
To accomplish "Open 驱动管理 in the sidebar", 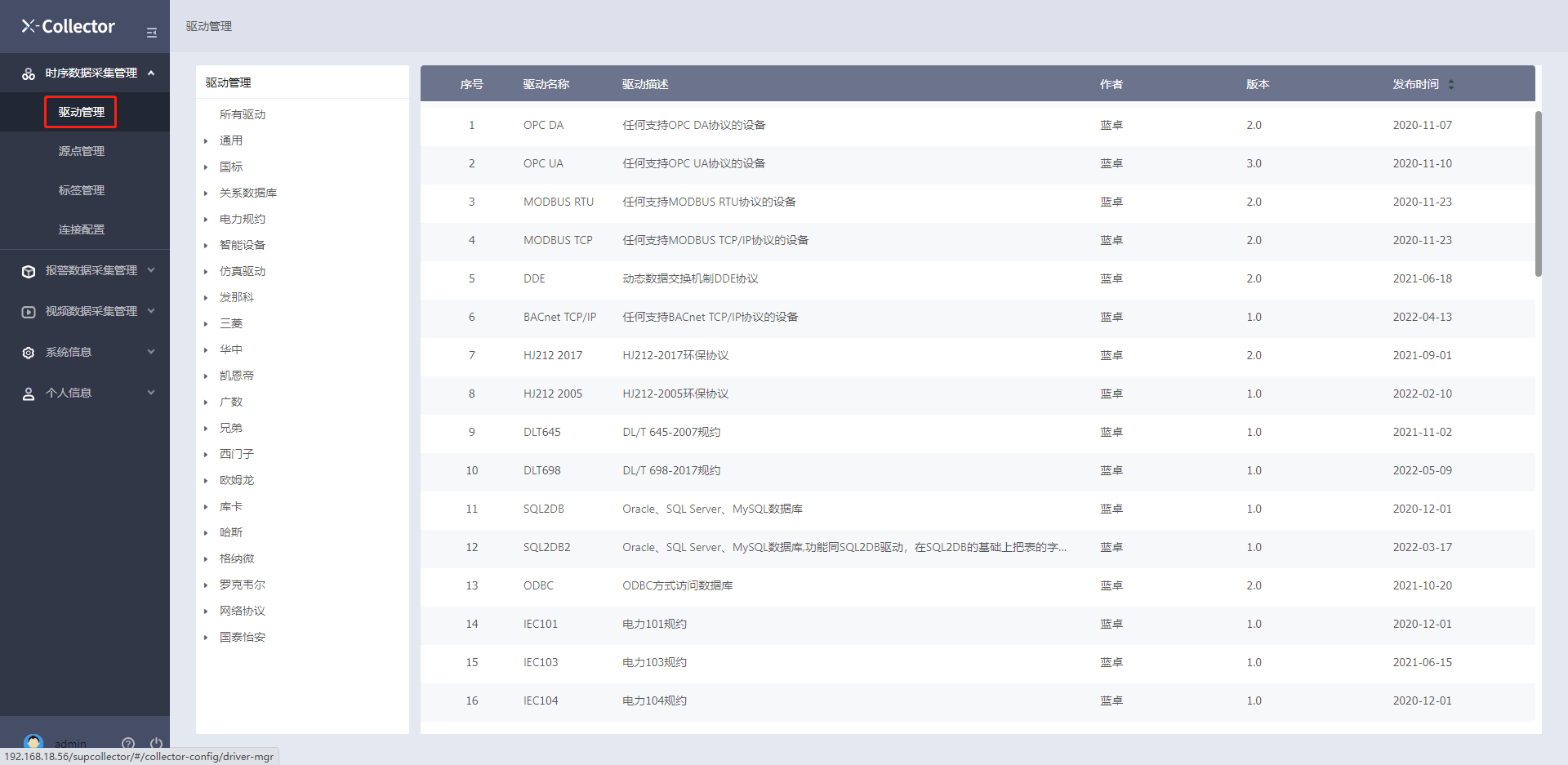I will click(81, 112).
